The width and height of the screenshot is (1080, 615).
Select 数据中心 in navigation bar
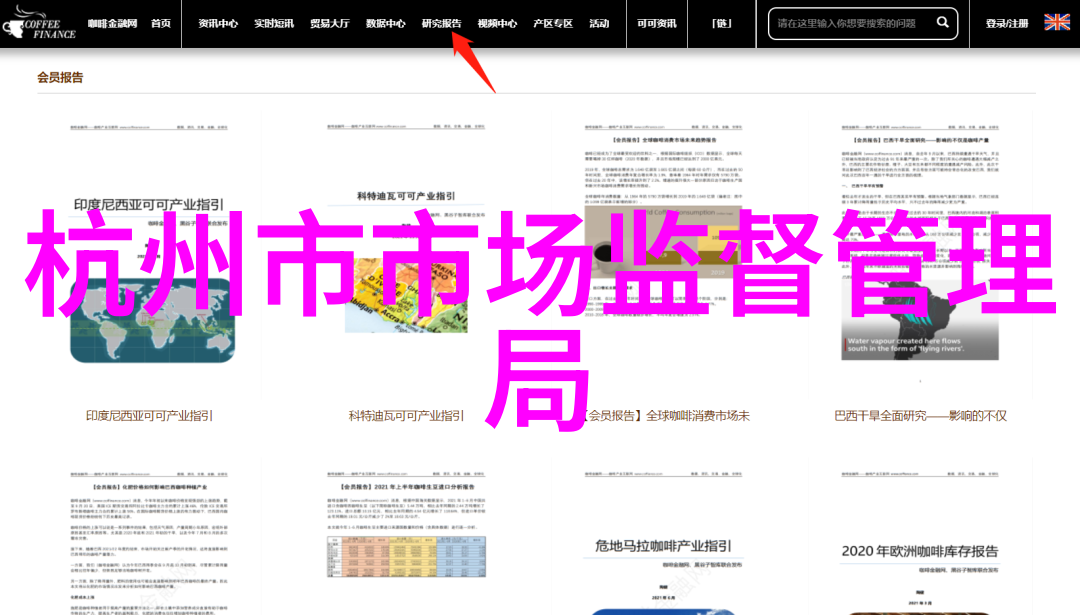point(385,24)
